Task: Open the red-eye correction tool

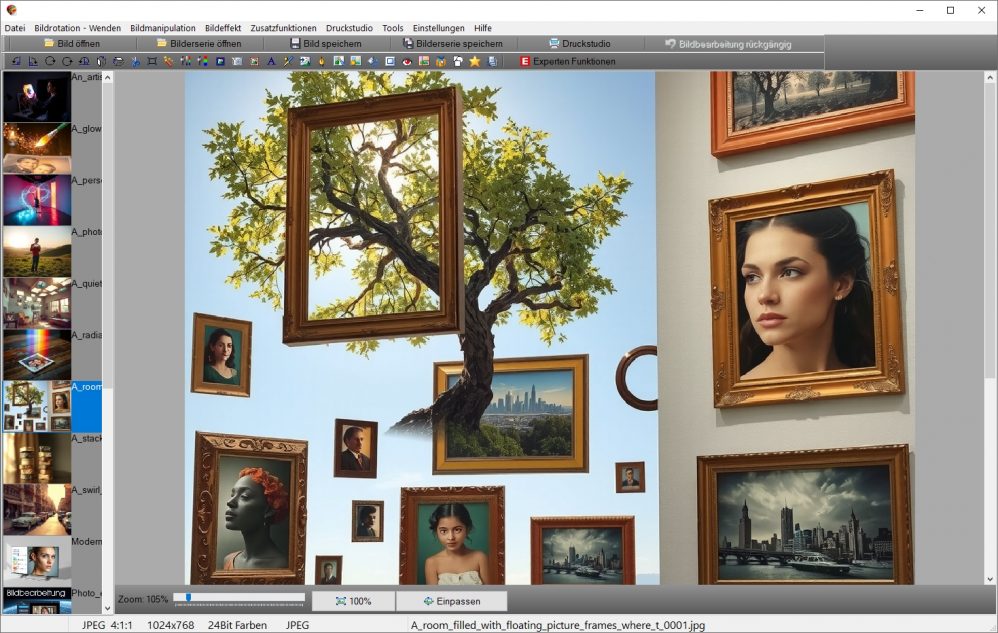Action: (x=407, y=62)
